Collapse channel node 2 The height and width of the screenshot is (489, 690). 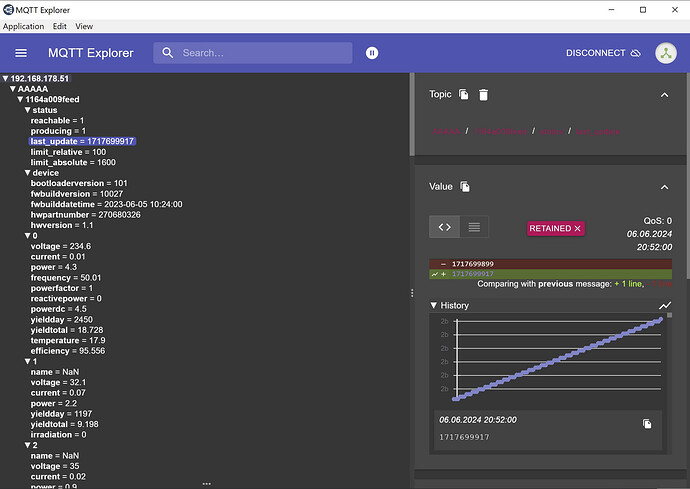point(27,445)
